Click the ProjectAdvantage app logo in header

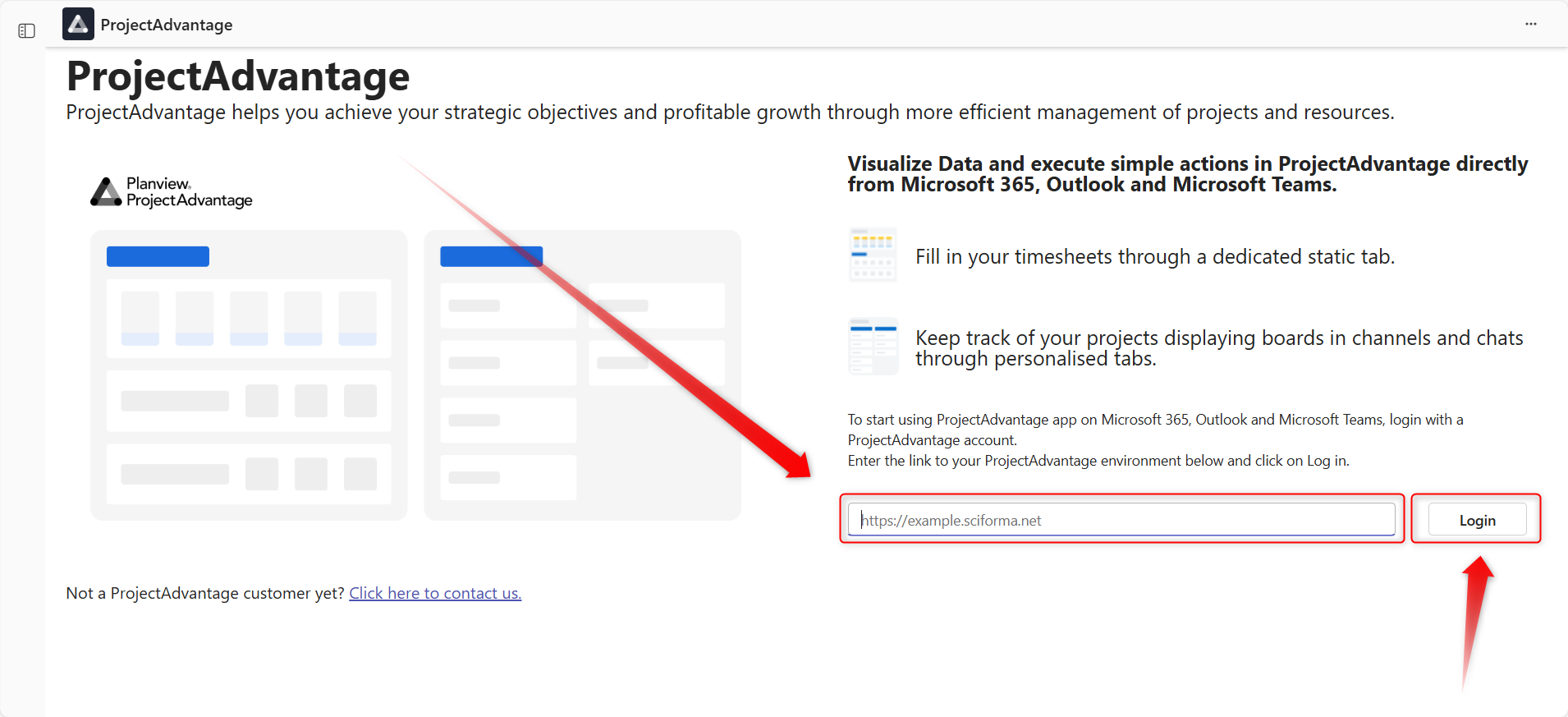pyautogui.click(x=78, y=25)
